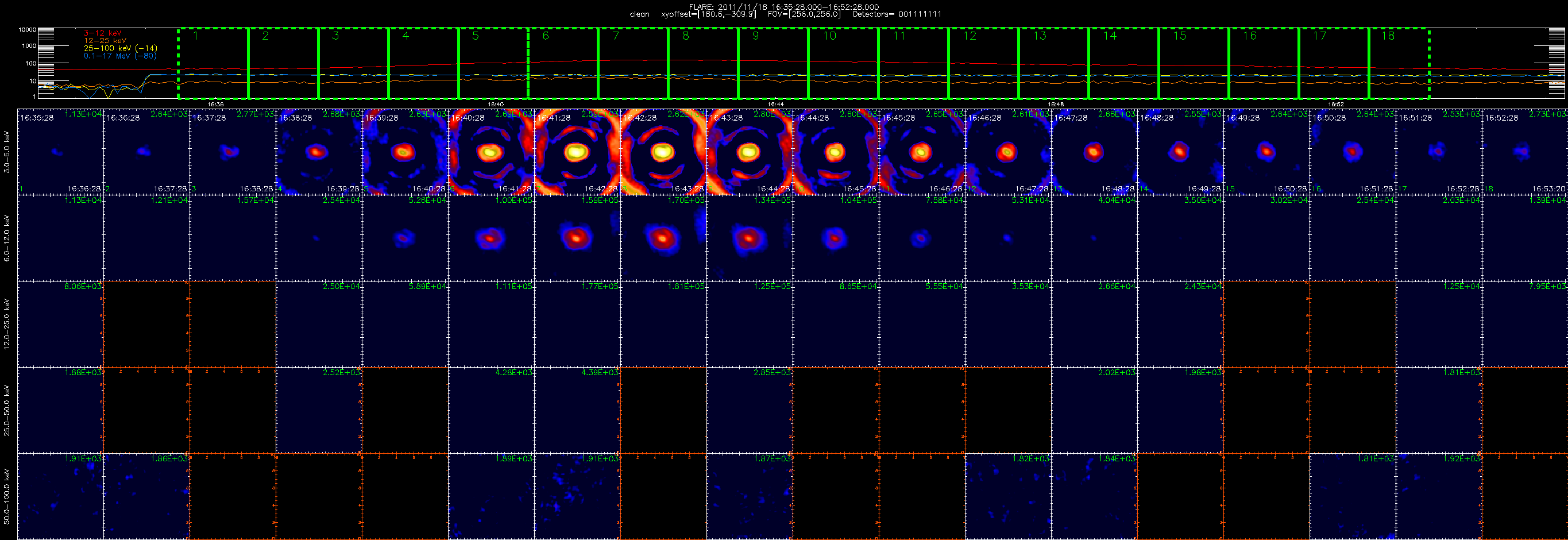Viewport: 1568px width, 540px height.
Task: Click the 'clean' algorithm label in header
Action: [x=639, y=14]
